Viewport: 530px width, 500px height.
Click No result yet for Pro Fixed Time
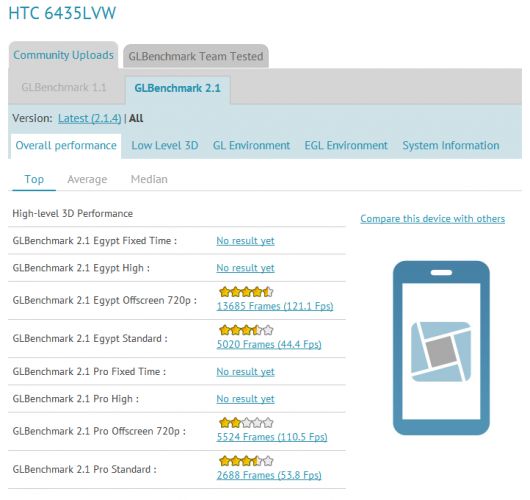(245, 372)
